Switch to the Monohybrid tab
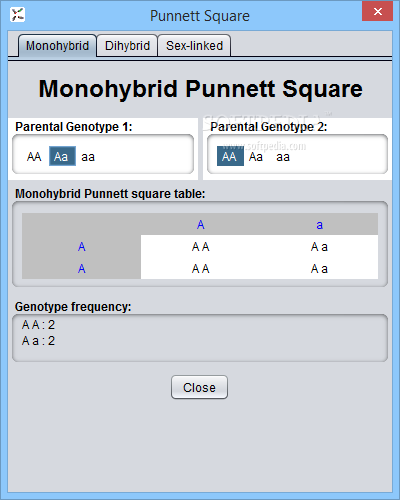The height and width of the screenshot is (500, 400). pyautogui.click(x=57, y=46)
